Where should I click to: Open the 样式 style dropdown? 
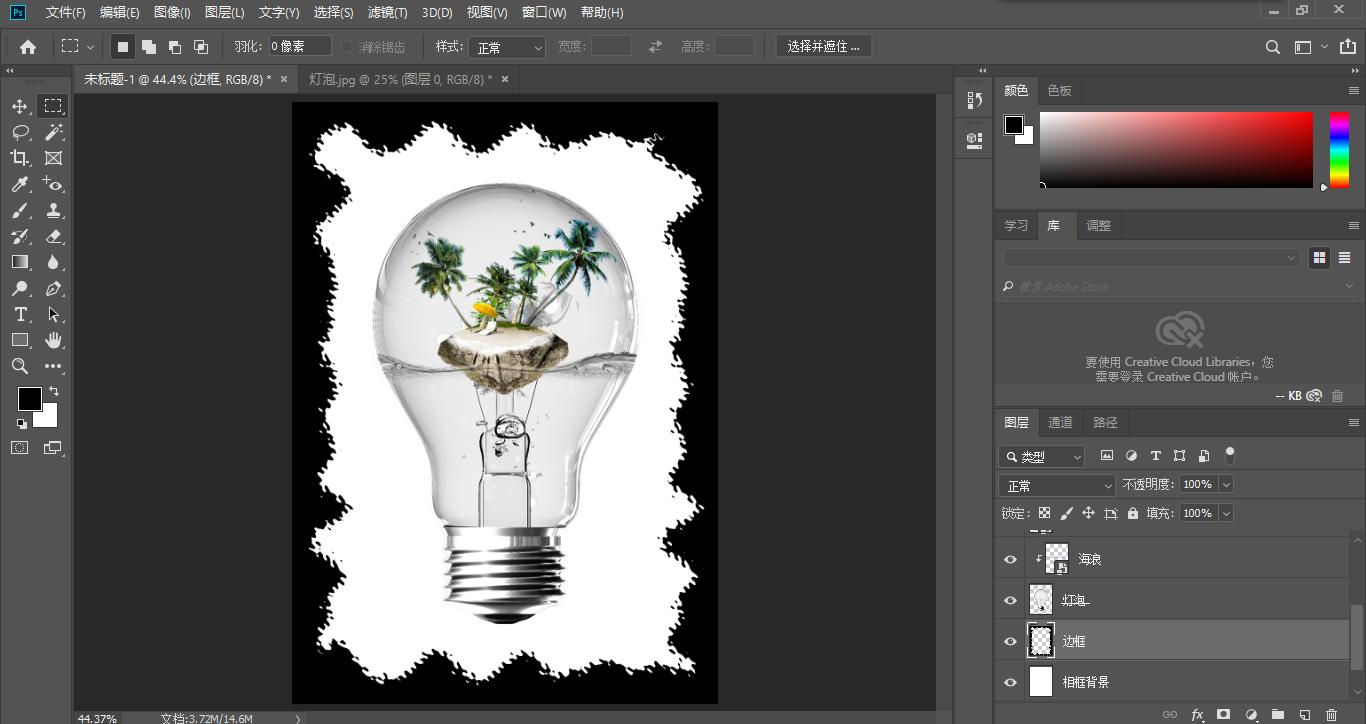pos(507,47)
